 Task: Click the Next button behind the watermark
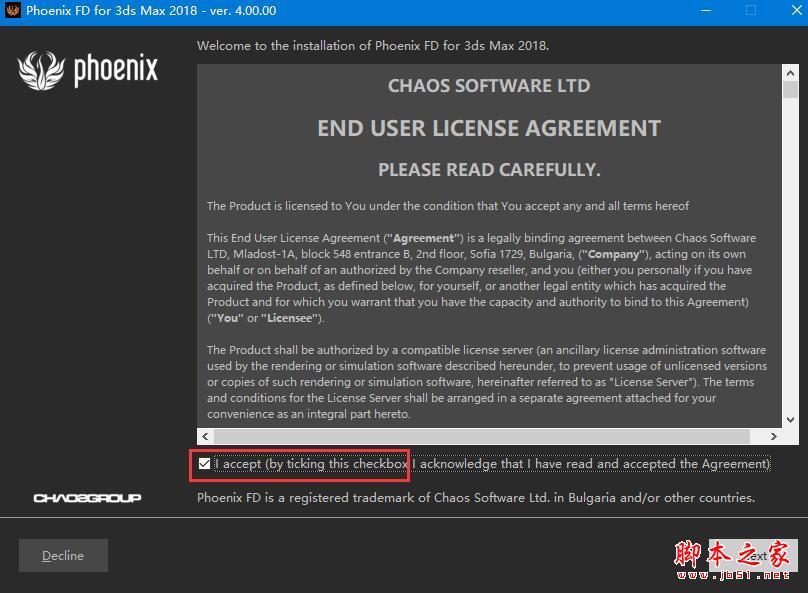tap(753, 555)
